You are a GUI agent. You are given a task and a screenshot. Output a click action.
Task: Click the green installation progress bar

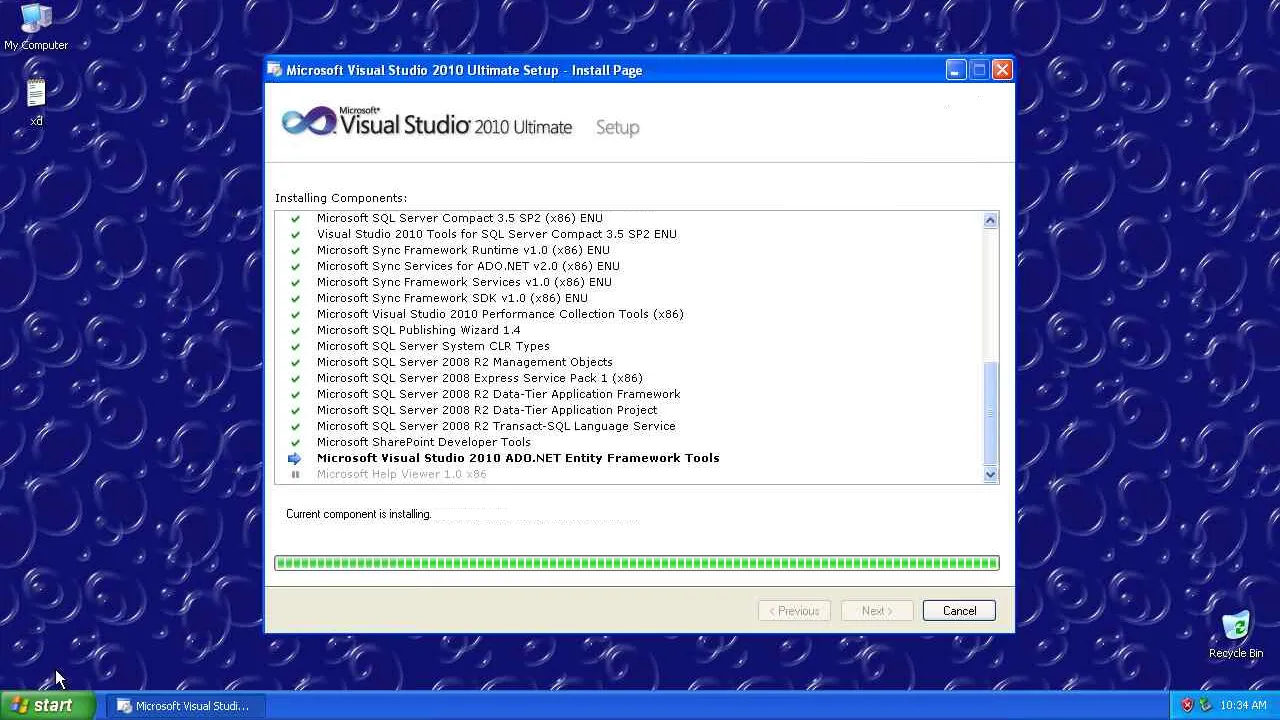pos(637,563)
